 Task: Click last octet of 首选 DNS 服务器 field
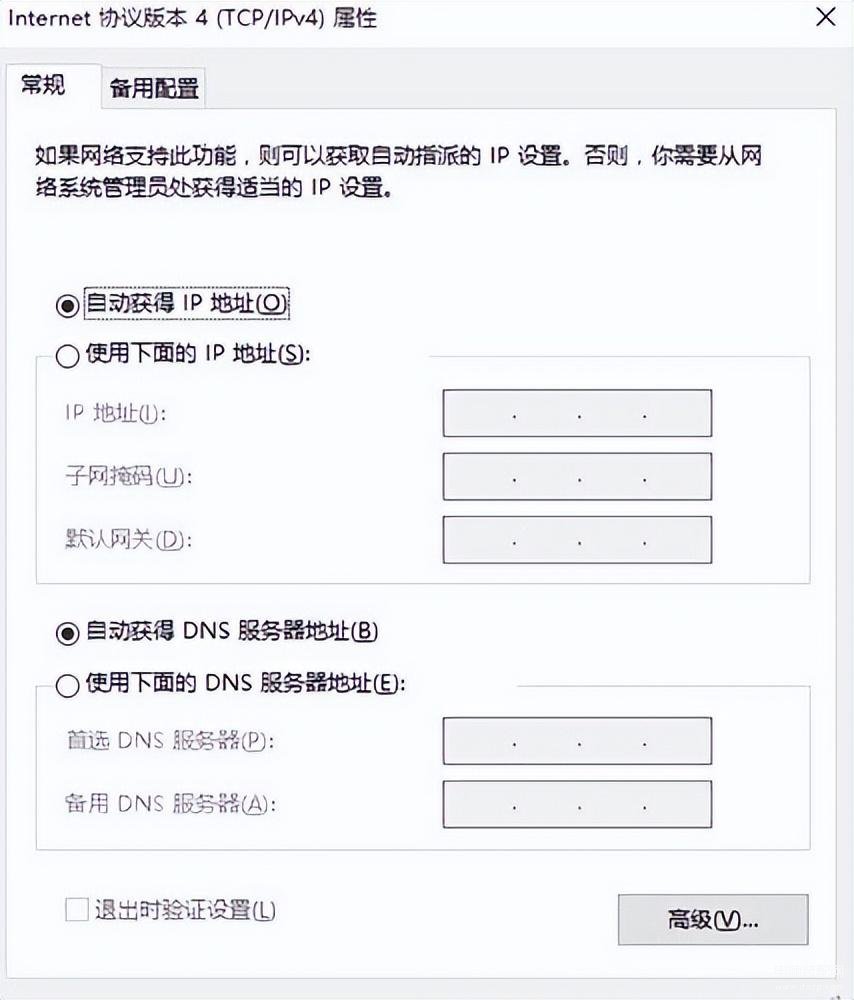[678, 741]
